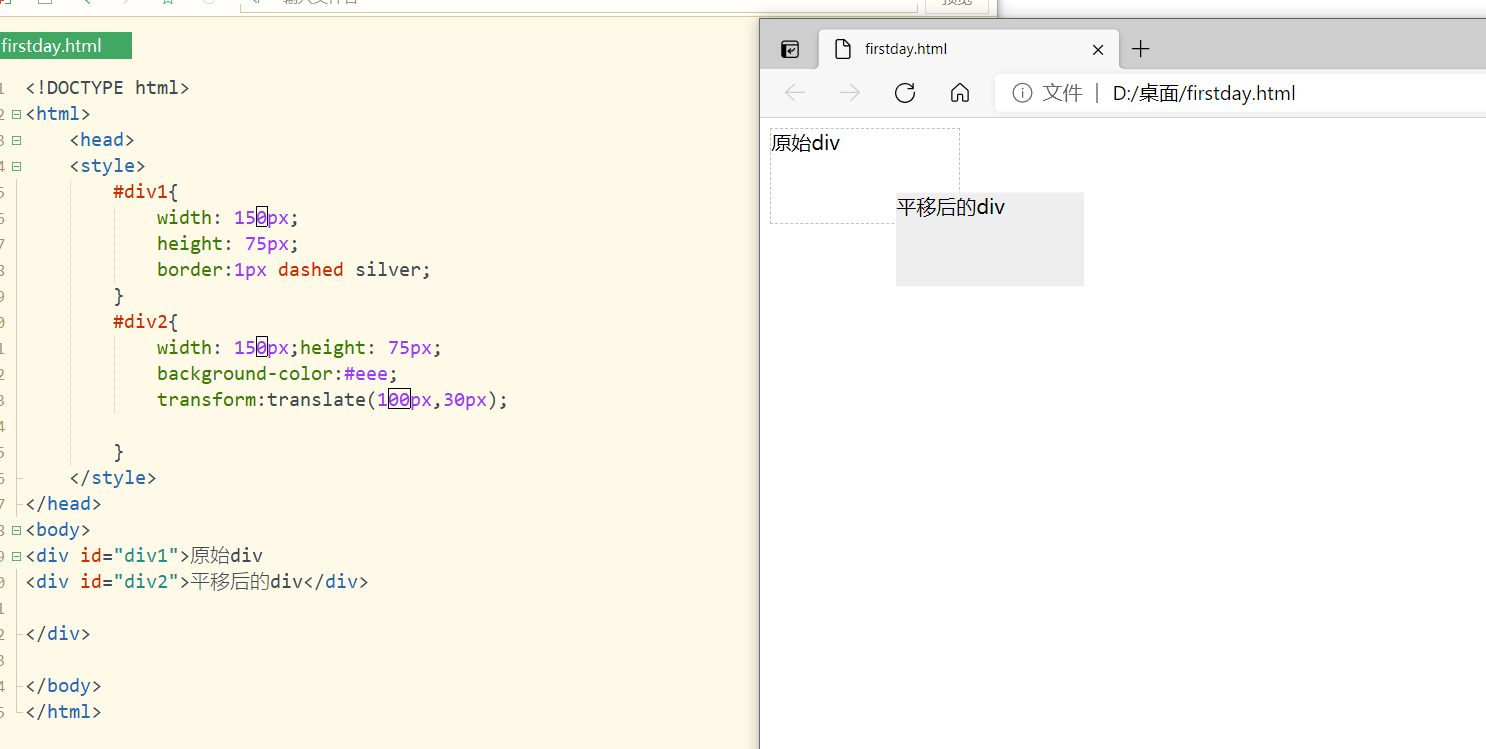Click the </html> closing tag
This screenshot has height=749, width=1486.
pos(64,712)
